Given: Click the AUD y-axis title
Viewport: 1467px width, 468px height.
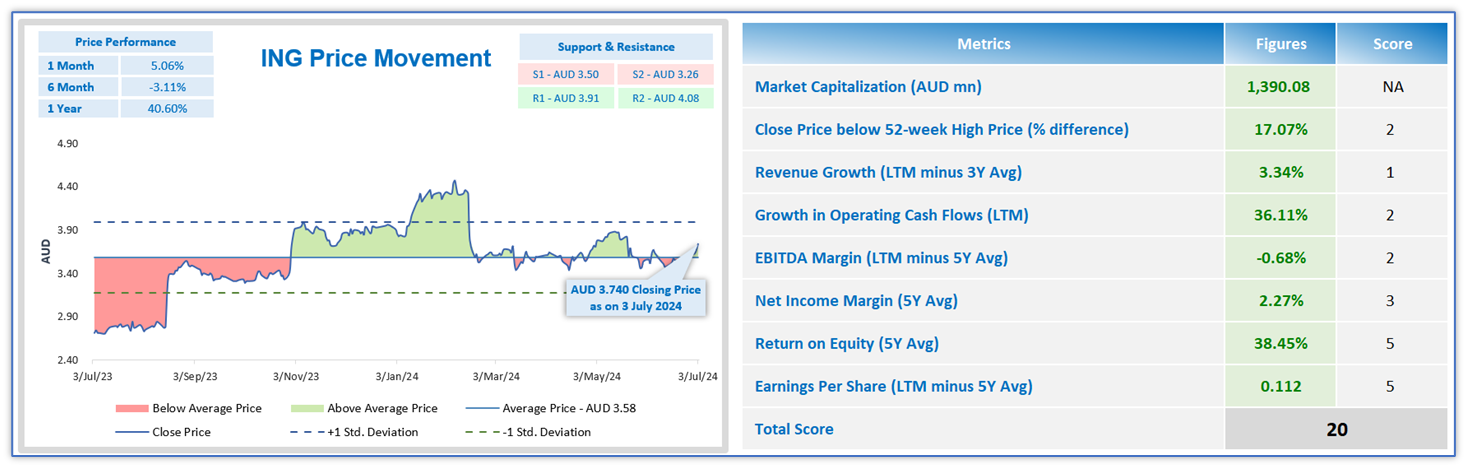Looking at the screenshot, I should [x=46, y=252].
